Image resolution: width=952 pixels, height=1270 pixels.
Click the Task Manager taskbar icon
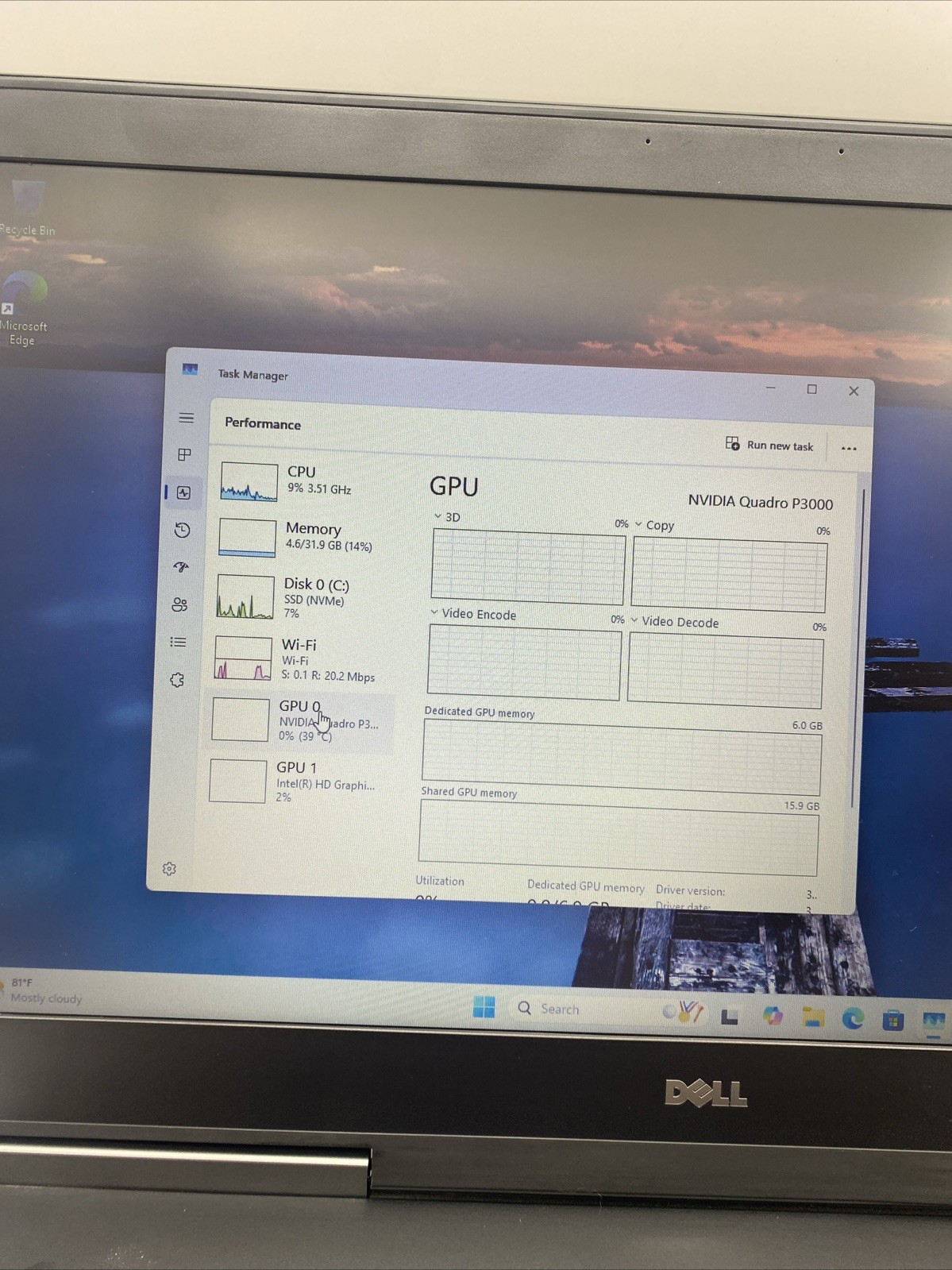pyautogui.click(x=934, y=1021)
